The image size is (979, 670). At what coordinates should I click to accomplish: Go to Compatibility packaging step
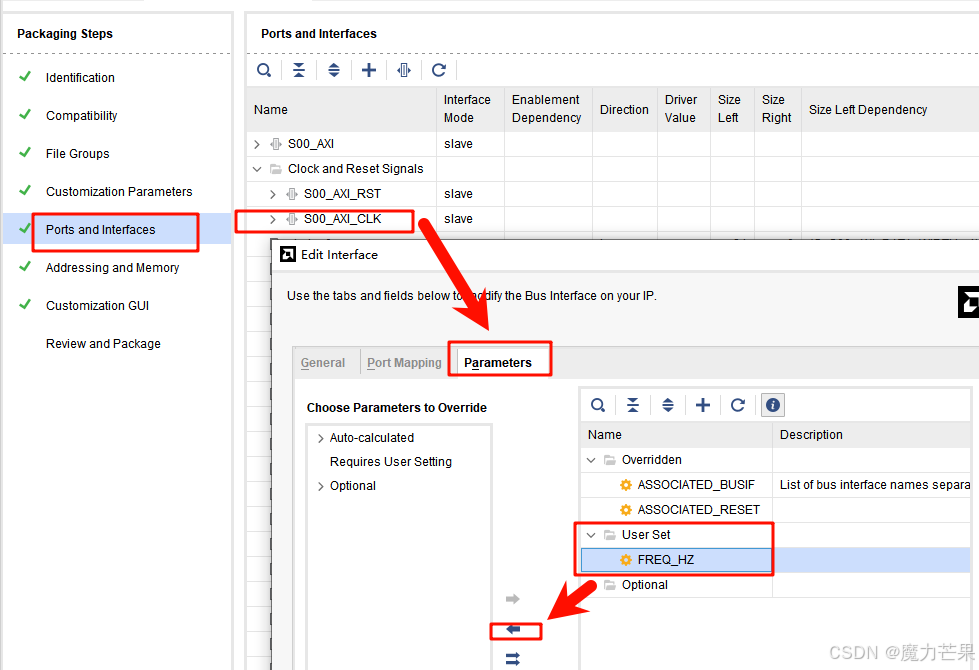tap(81, 116)
